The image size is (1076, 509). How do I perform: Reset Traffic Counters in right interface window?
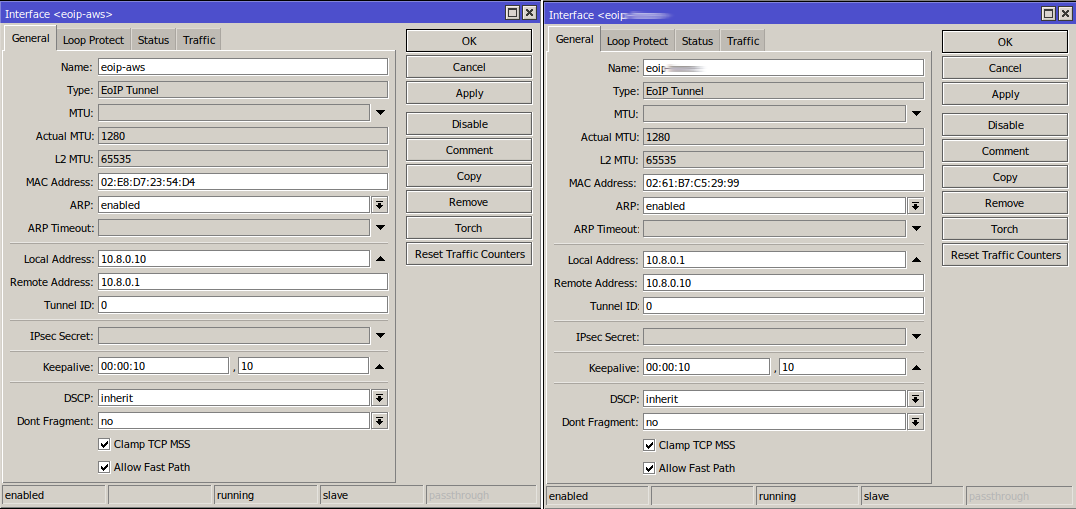point(1005,255)
